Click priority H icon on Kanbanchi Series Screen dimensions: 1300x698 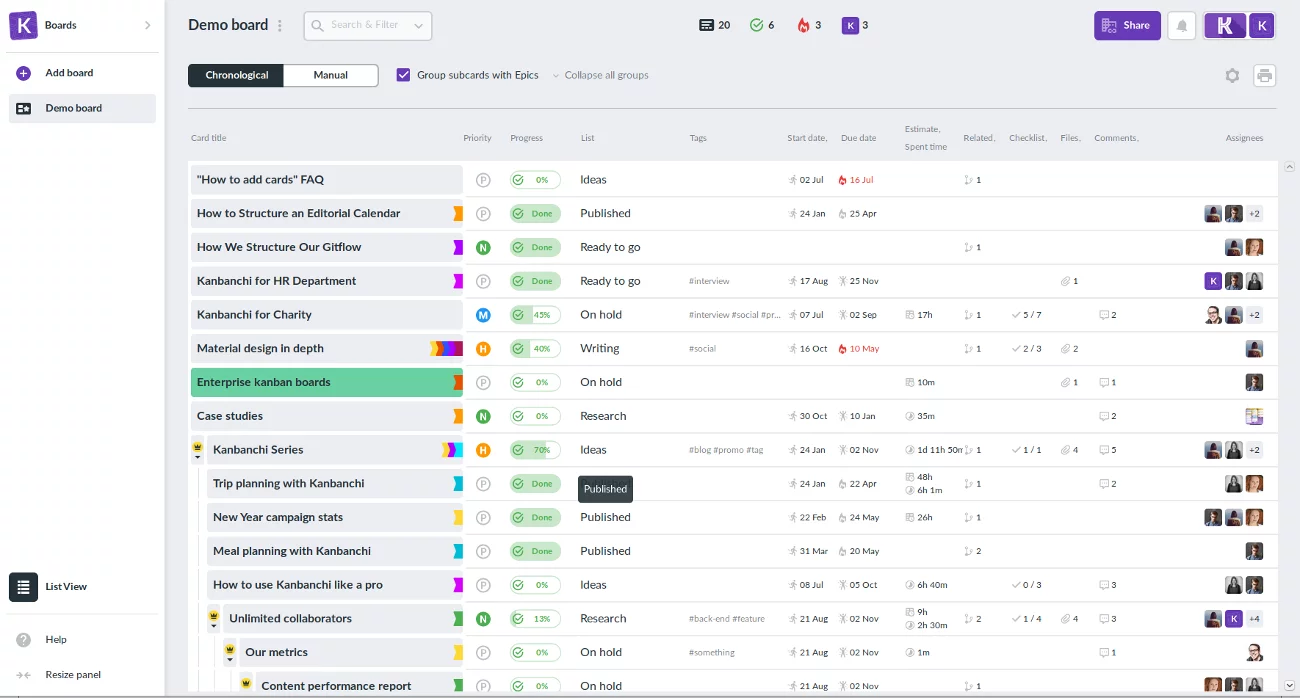click(x=483, y=450)
